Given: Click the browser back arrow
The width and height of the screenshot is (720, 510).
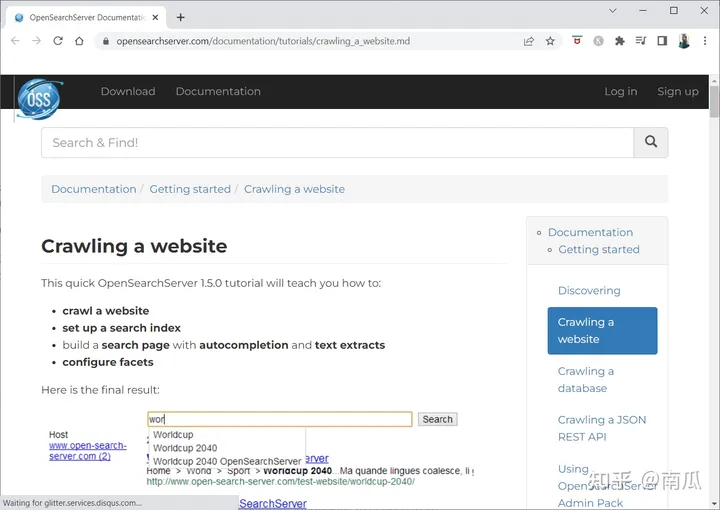Looking at the screenshot, I should pyautogui.click(x=15, y=41).
